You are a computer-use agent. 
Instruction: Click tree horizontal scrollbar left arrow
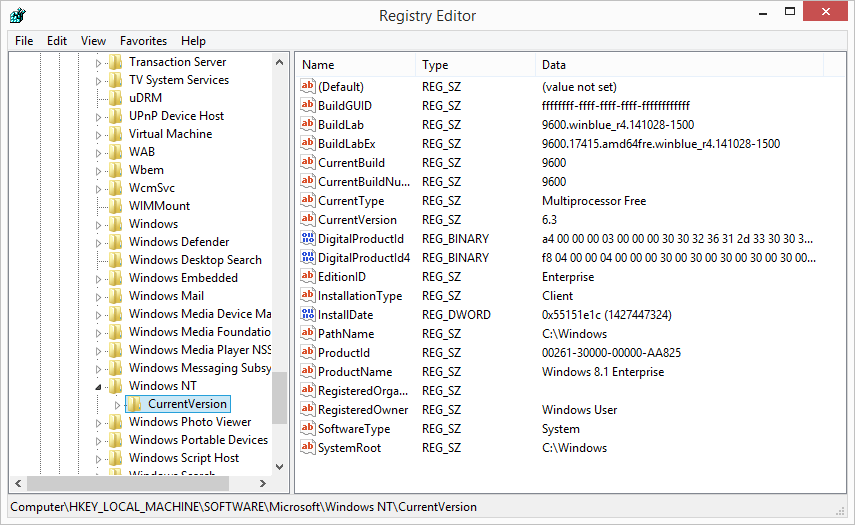[x=18, y=483]
